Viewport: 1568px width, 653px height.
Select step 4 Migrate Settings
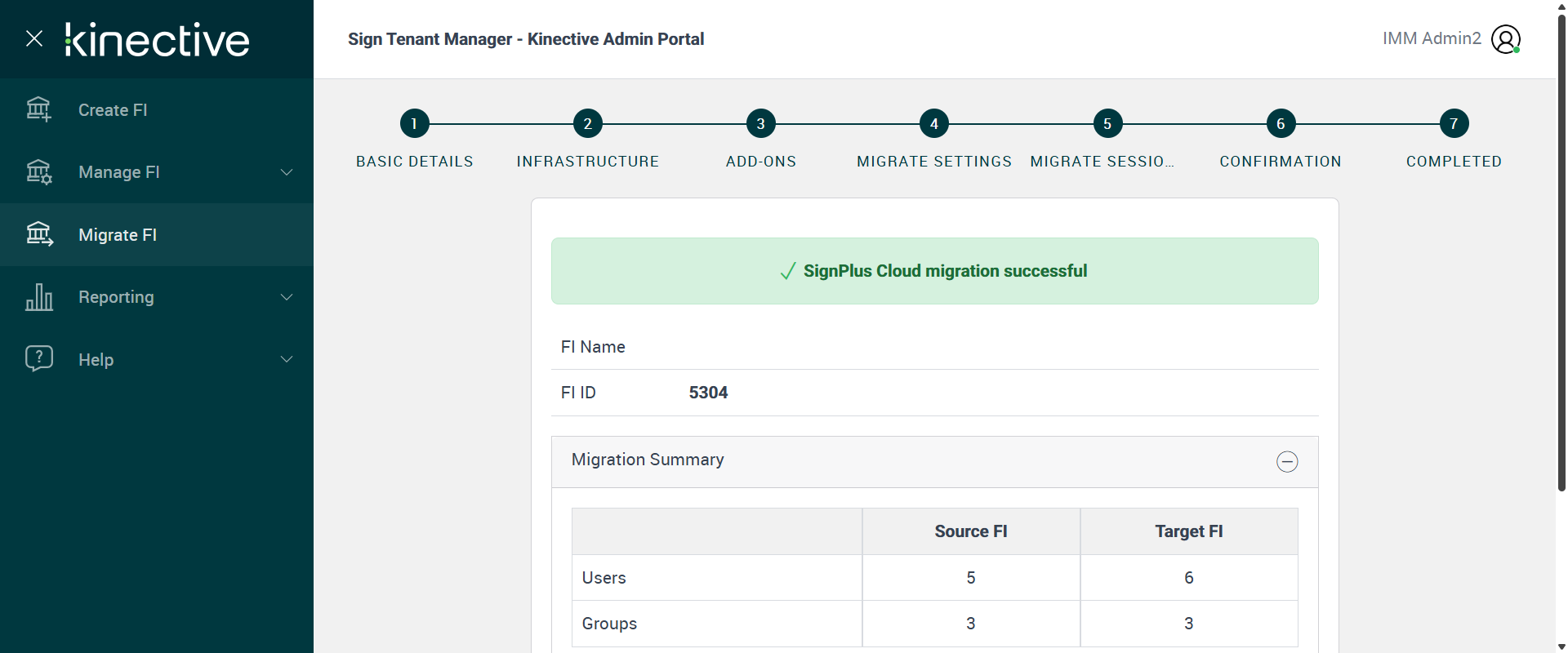[933, 124]
